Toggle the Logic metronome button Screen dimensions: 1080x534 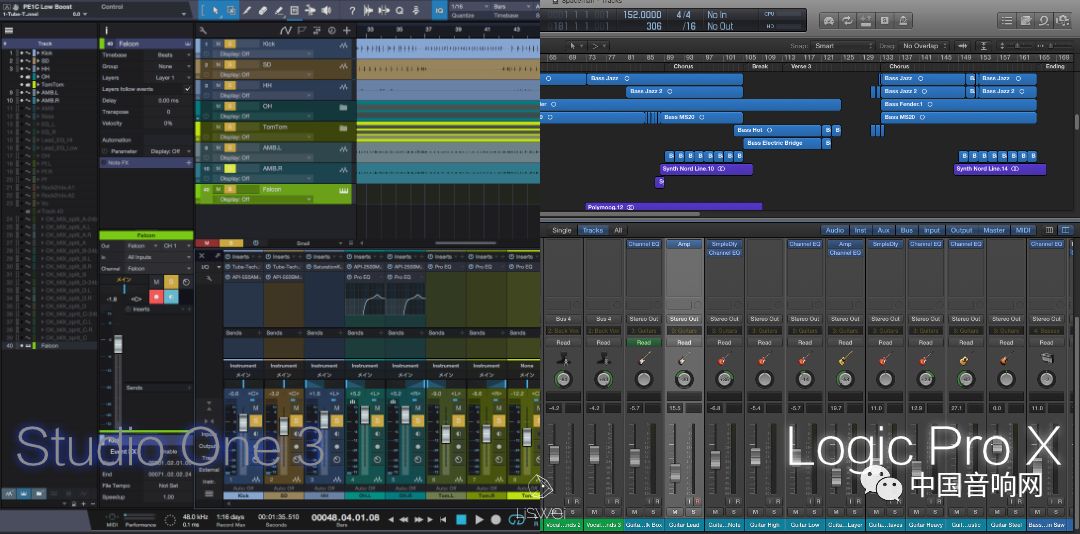902,21
